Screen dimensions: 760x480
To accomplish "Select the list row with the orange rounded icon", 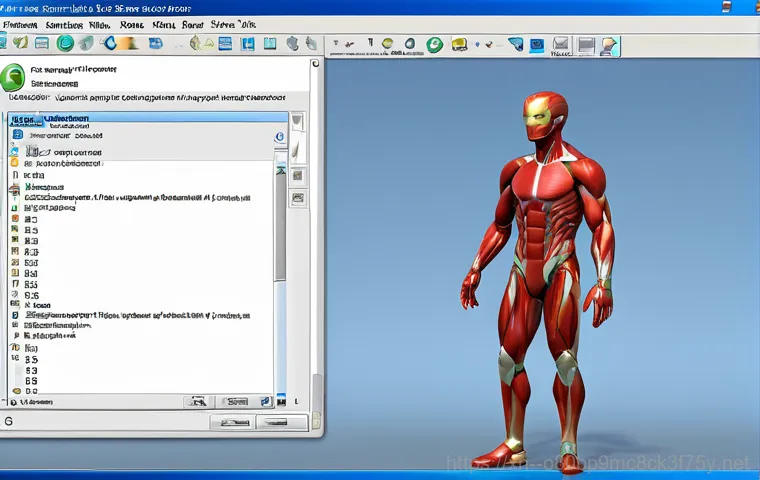I will coord(141,164).
